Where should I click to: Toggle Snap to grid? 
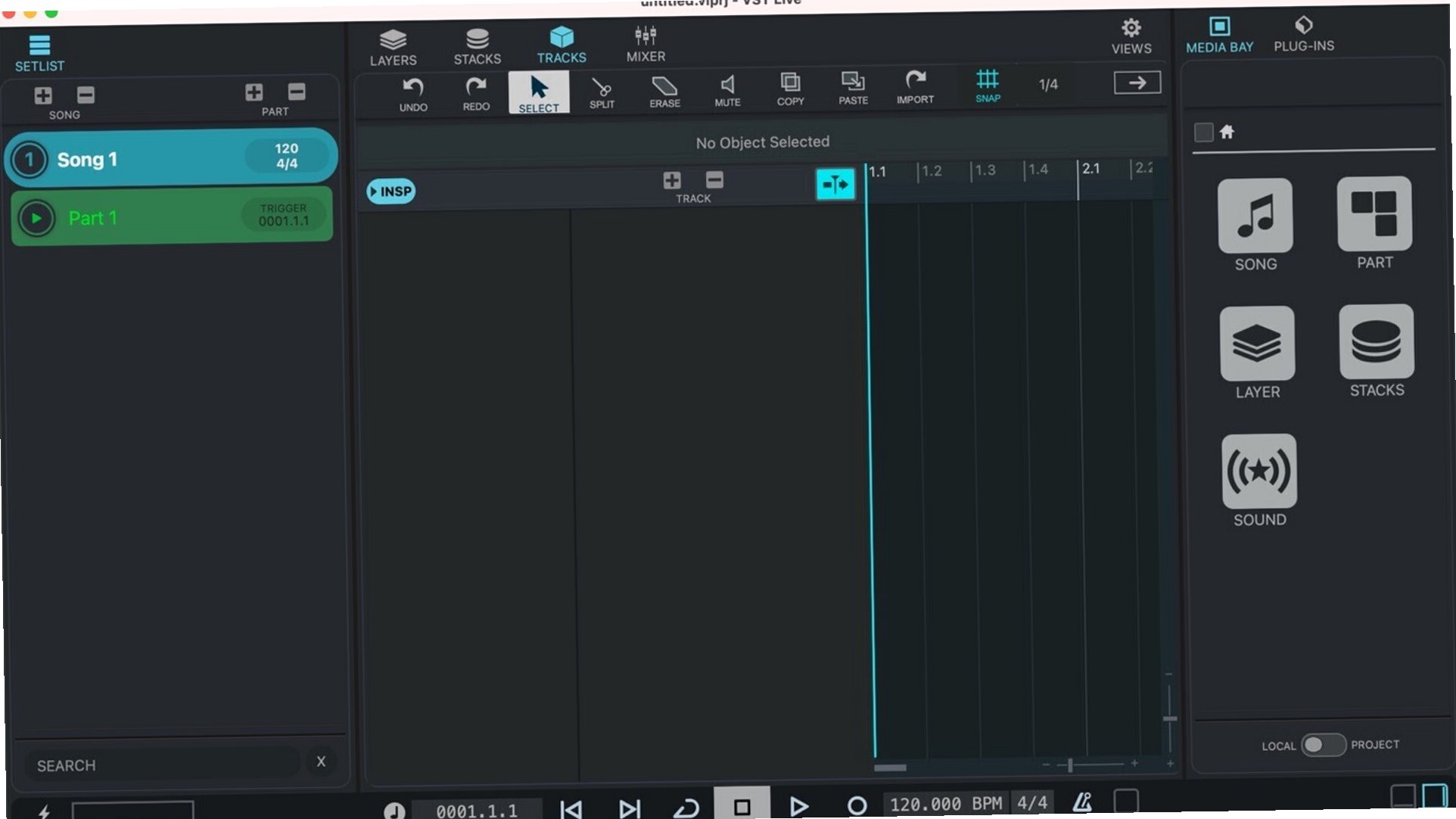[988, 86]
